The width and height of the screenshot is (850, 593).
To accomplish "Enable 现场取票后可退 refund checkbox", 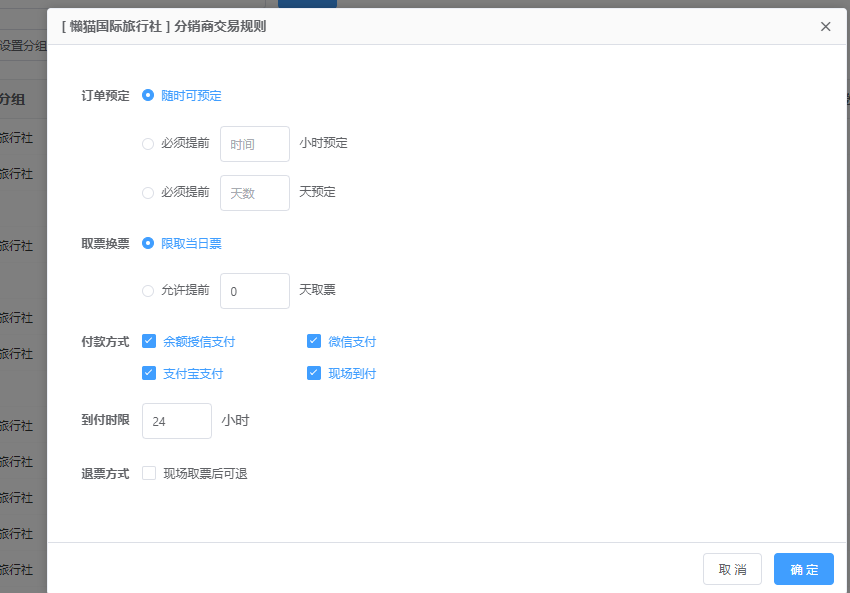I will [149, 473].
